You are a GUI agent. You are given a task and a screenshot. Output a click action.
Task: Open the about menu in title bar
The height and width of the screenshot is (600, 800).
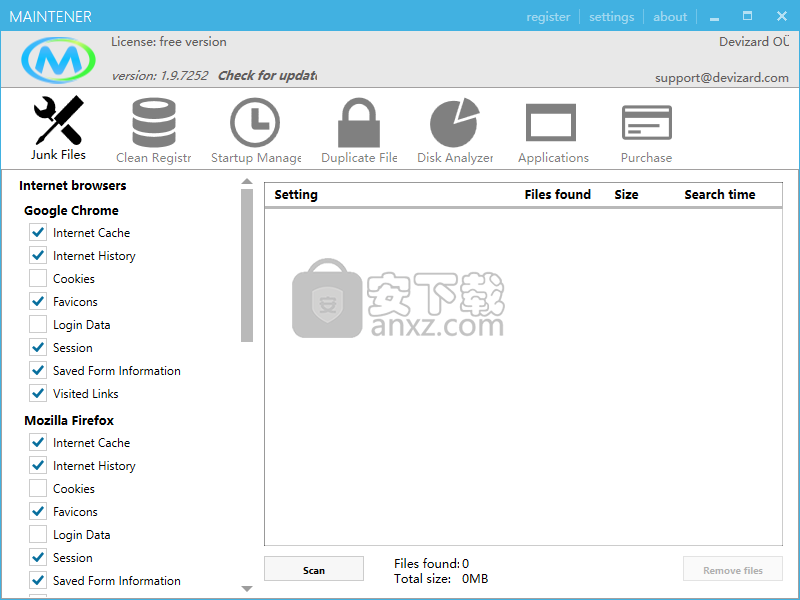[670, 17]
